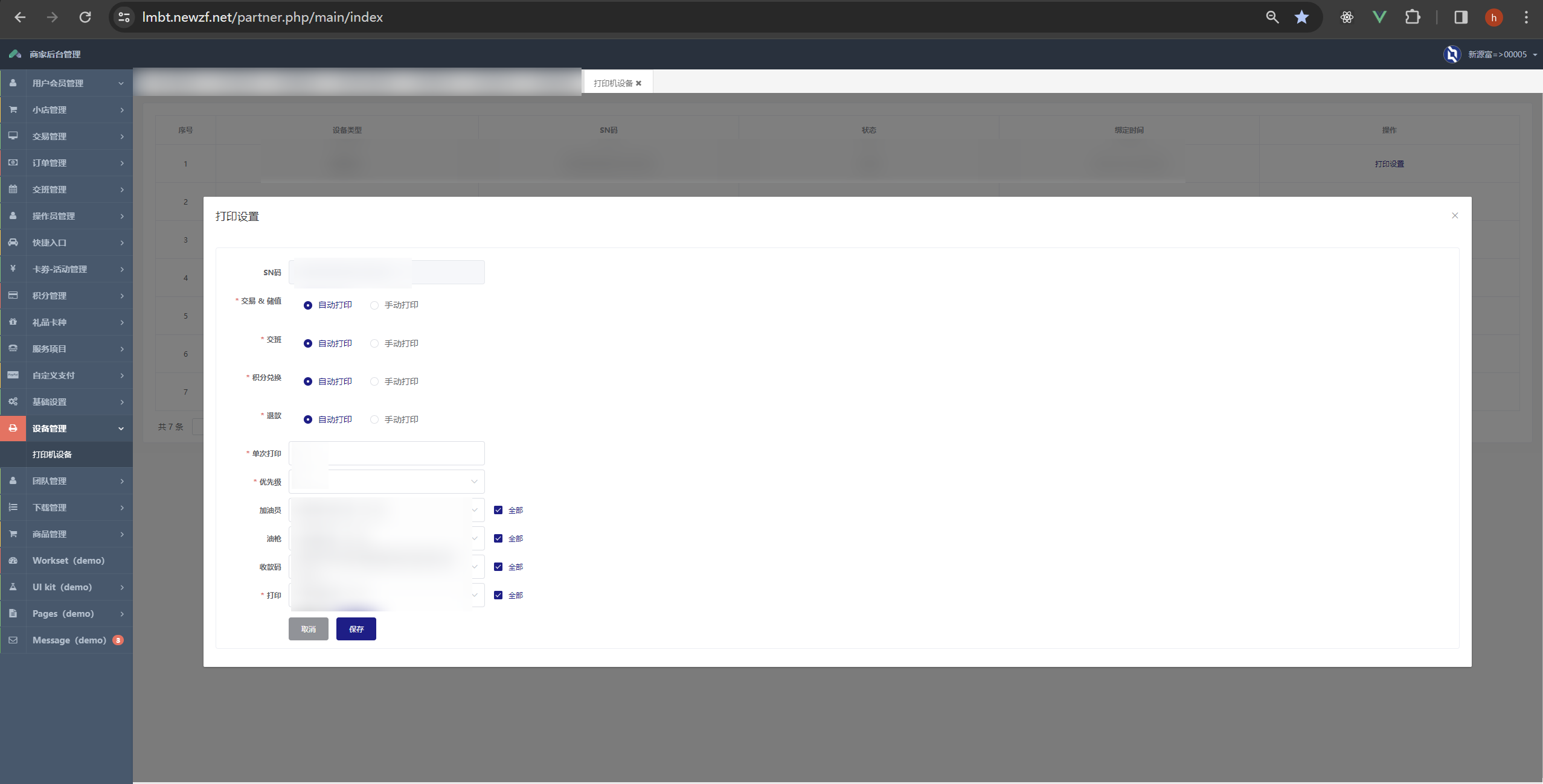The image size is (1543, 784).
Task: Open the 打印机设备 submenu item
Action: [66, 454]
